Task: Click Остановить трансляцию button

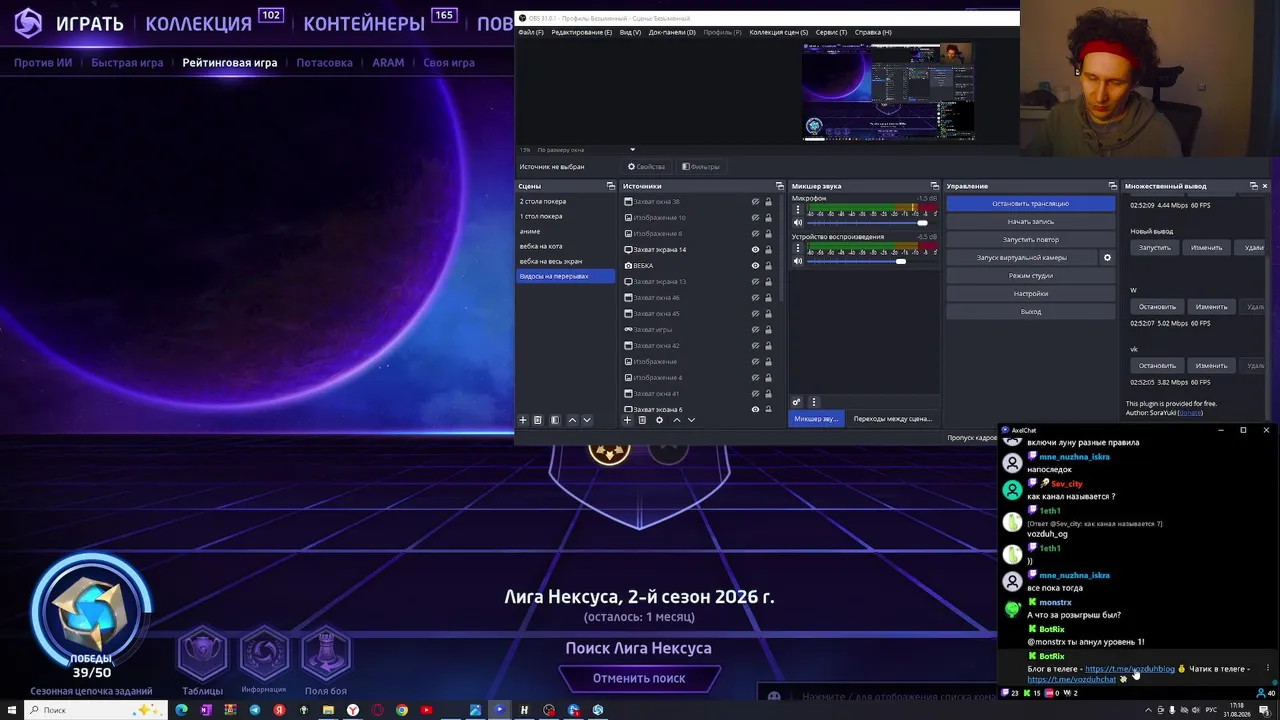Action: tap(1031, 204)
